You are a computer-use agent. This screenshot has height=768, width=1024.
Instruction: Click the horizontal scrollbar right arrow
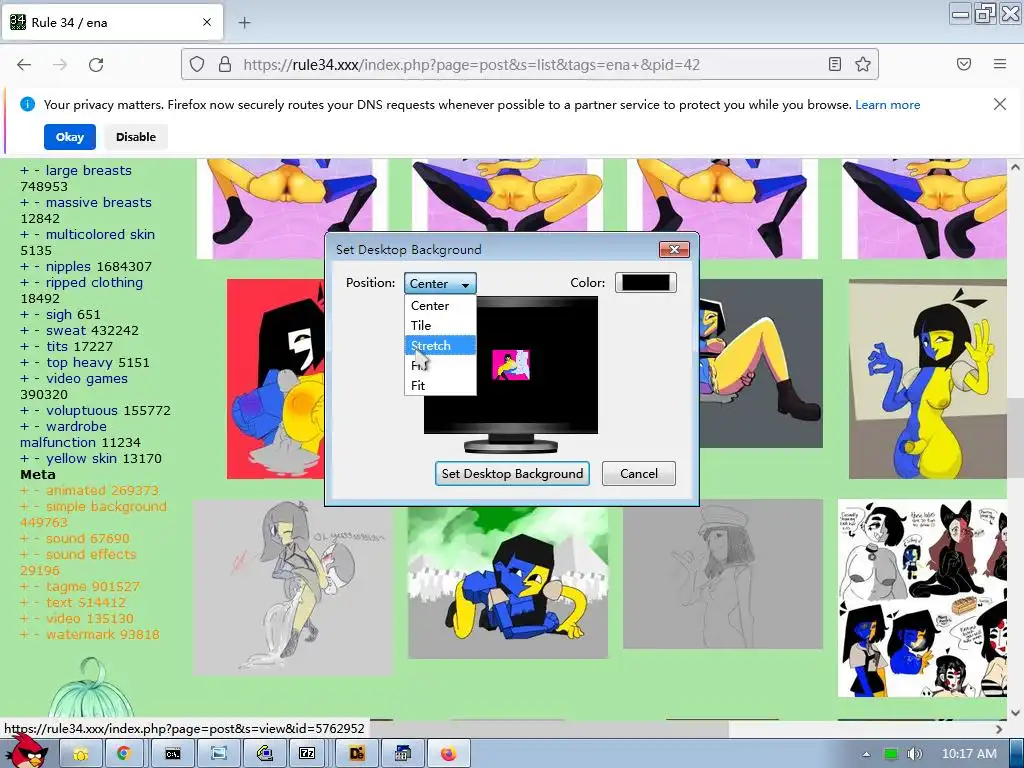[999, 729]
